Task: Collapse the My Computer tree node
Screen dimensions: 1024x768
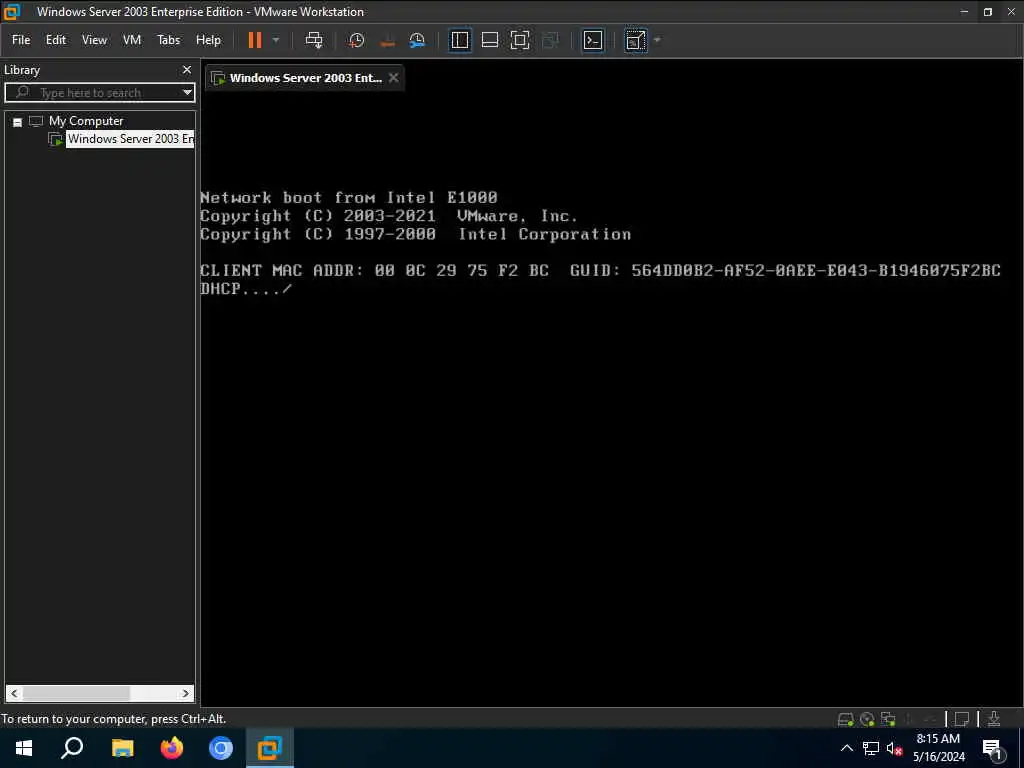Action: (x=18, y=122)
